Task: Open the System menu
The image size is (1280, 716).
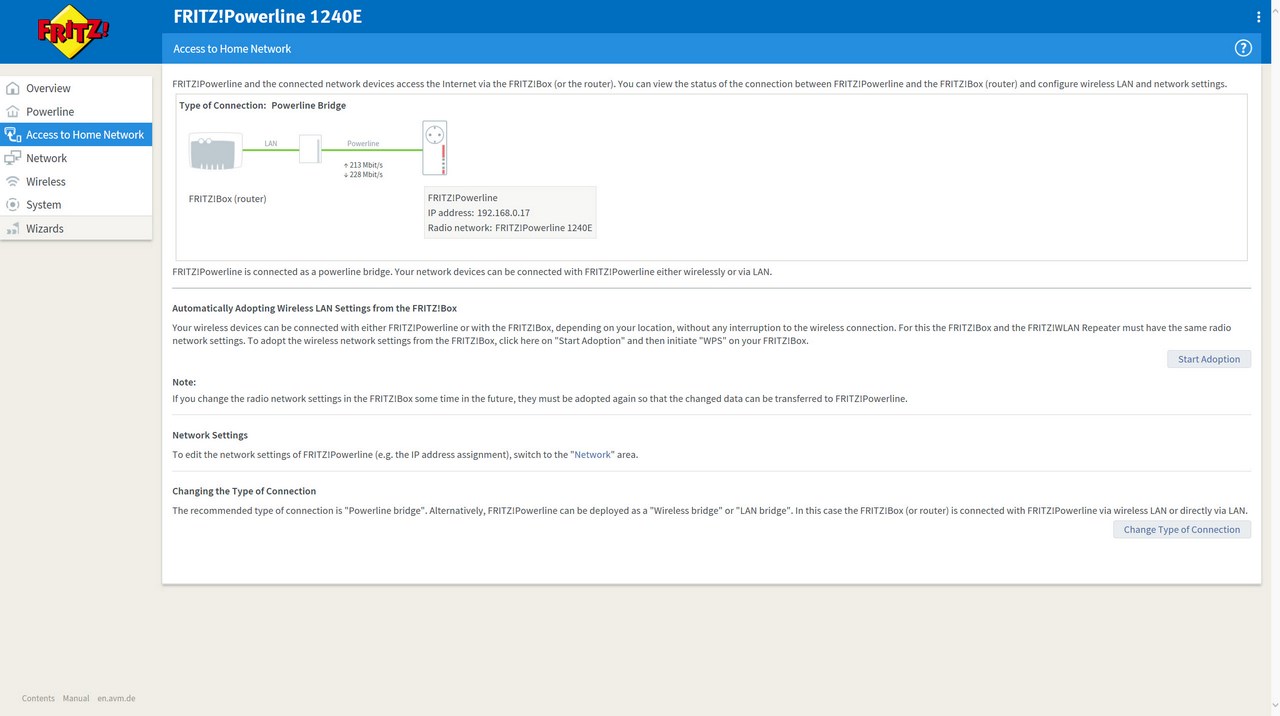Action: coord(76,204)
